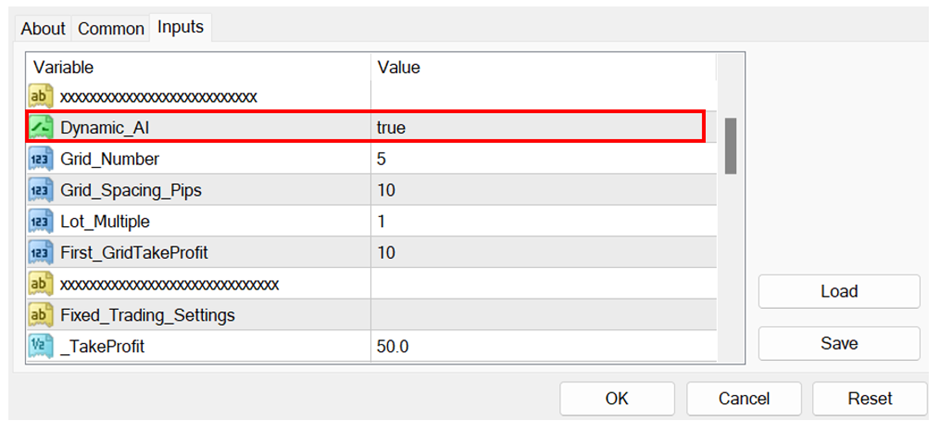Toggle the Dynamic_AI true value
940x421 pixels.
point(391,128)
